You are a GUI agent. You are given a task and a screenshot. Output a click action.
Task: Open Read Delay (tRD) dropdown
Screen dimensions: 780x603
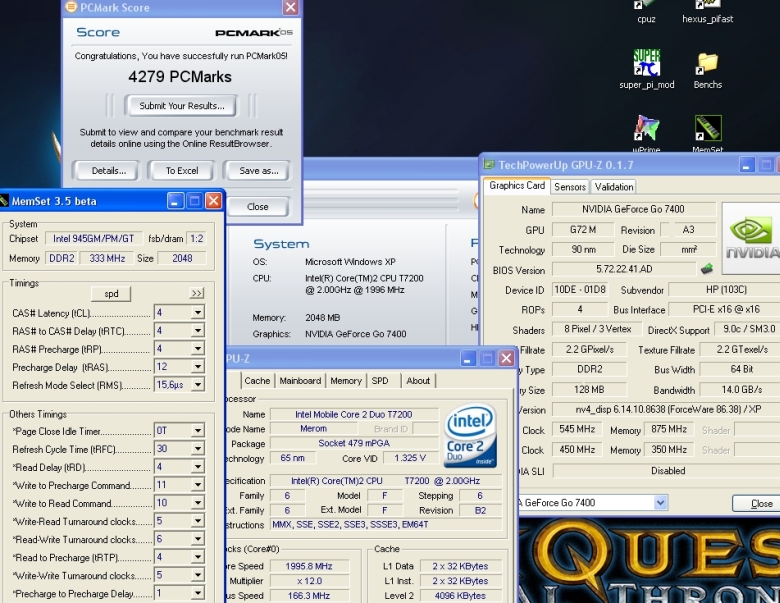coord(197,467)
